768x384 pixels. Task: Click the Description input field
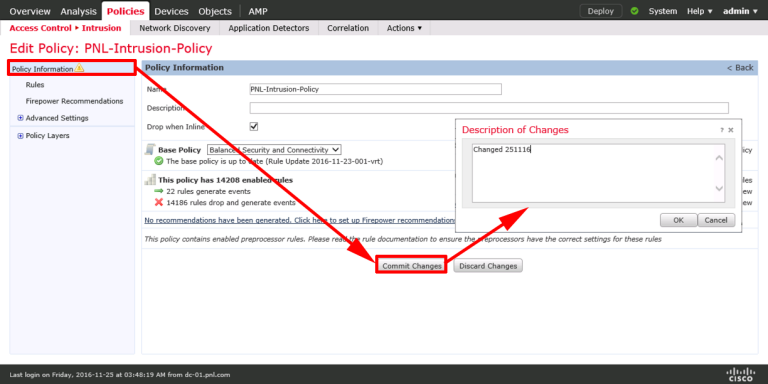pos(489,108)
